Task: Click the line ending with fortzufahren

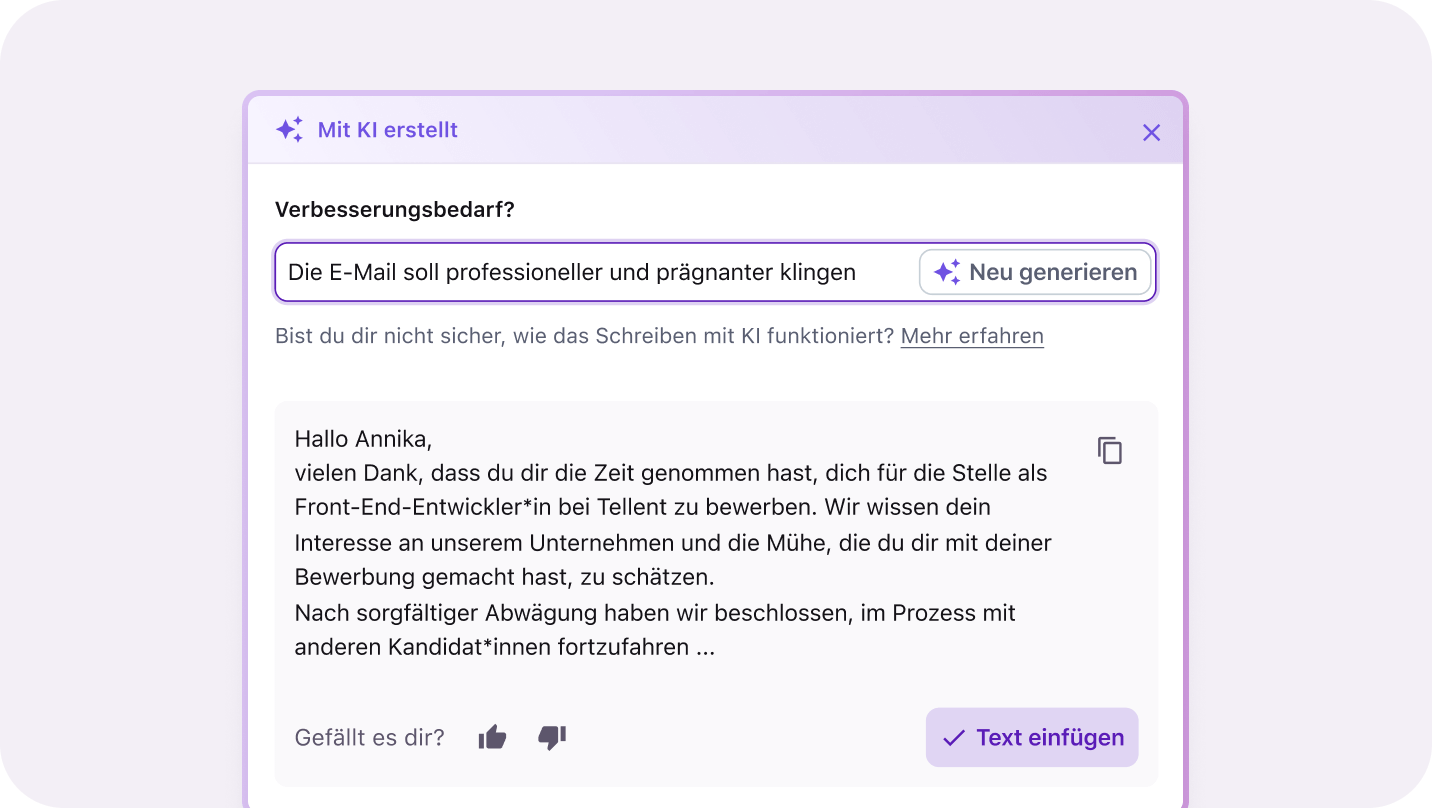Action: [x=504, y=647]
